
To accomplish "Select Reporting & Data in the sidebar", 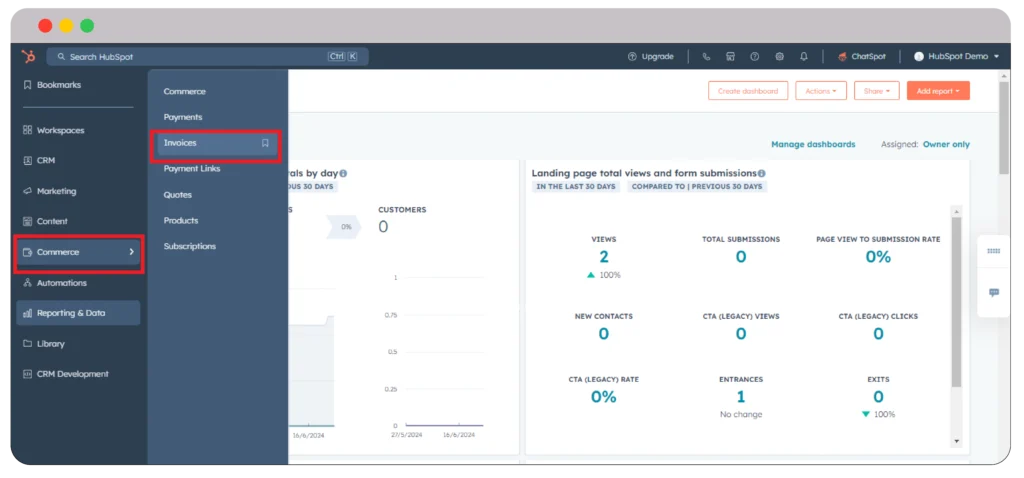I will pos(71,313).
